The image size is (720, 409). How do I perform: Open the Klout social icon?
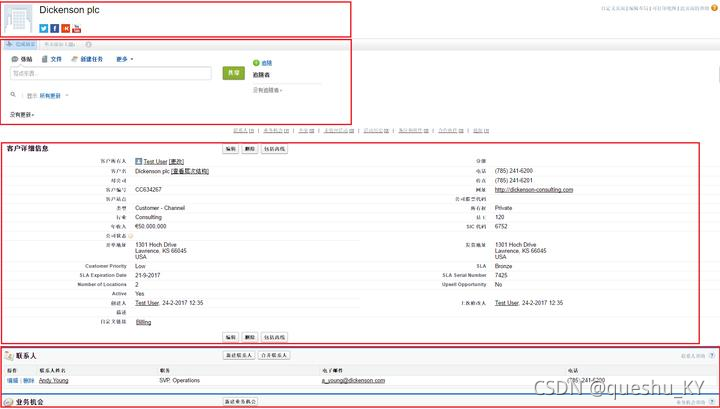[66, 28]
